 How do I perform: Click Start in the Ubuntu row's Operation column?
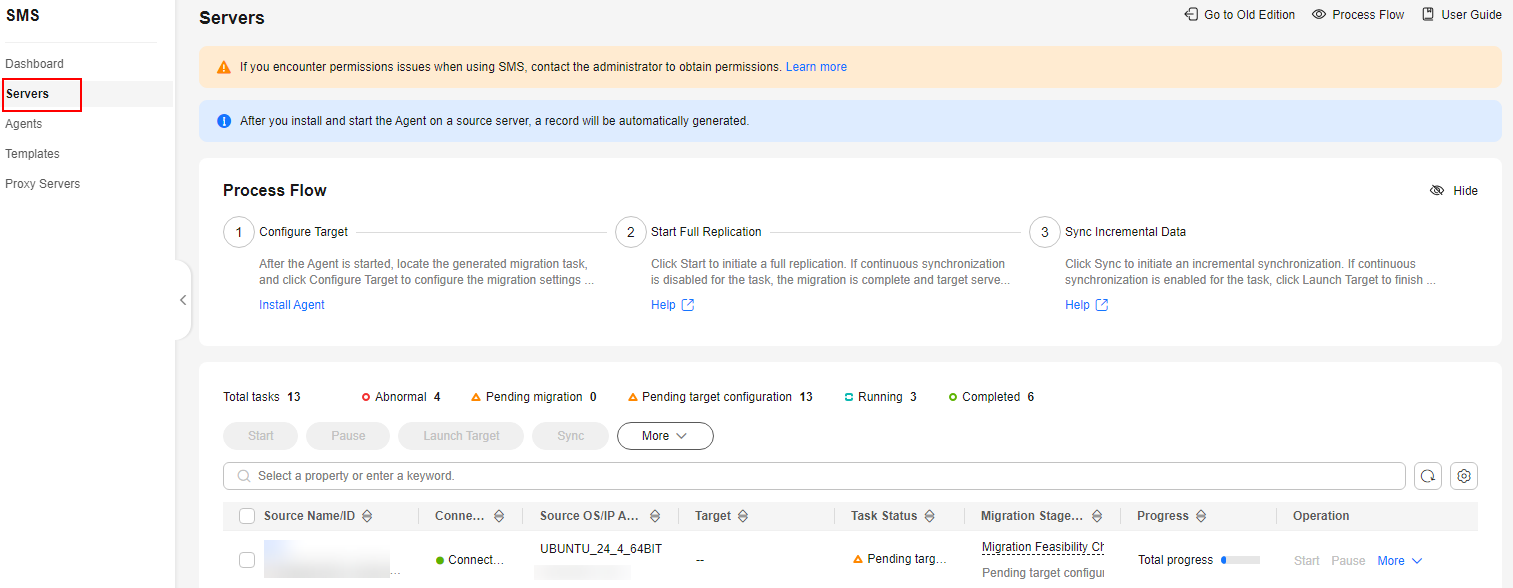tap(1307, 561)
